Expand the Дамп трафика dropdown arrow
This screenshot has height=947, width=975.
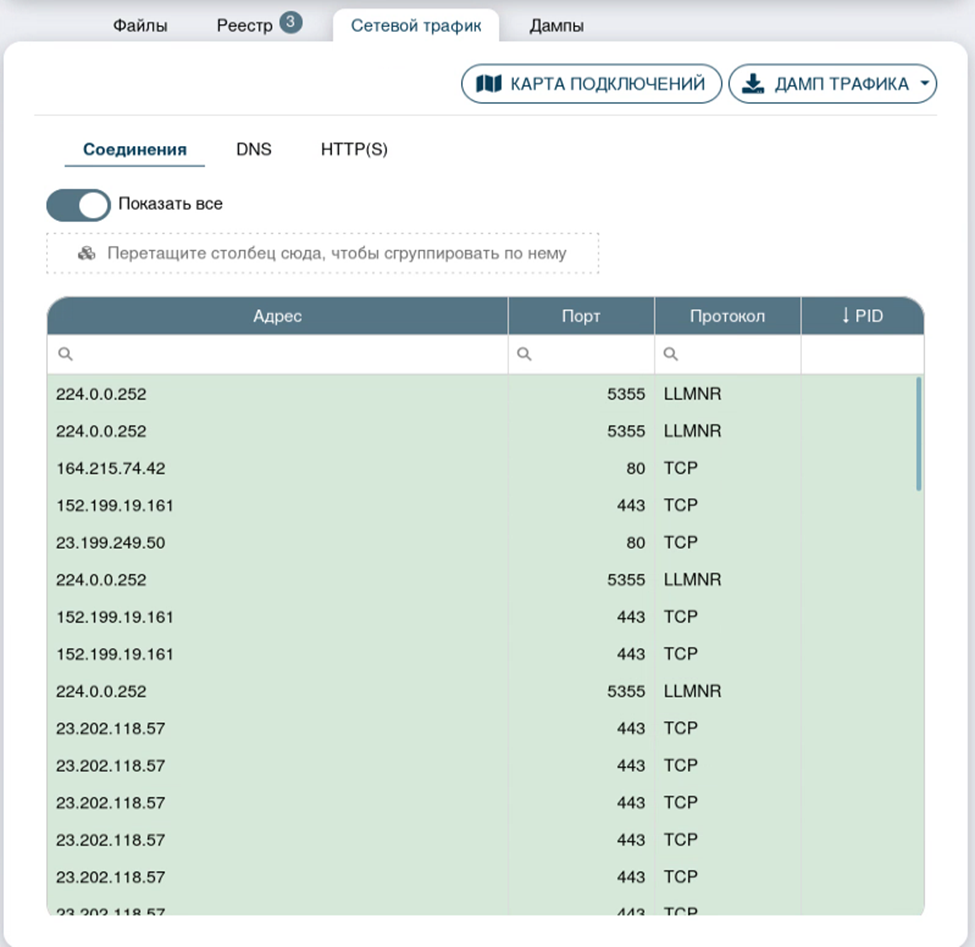pos(924,84)
